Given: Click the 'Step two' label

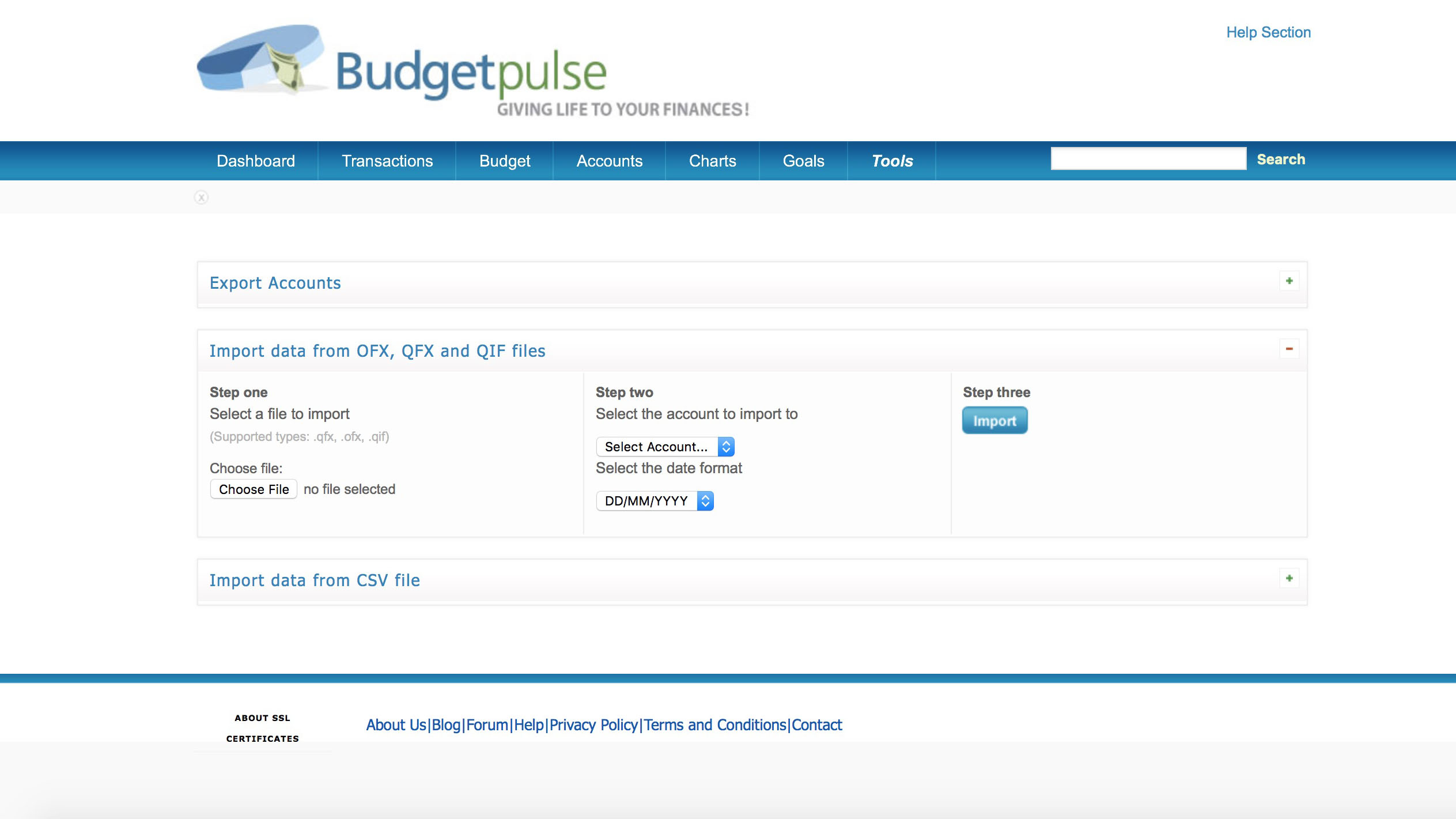Looking at the screenshot, I should point(624,392).
